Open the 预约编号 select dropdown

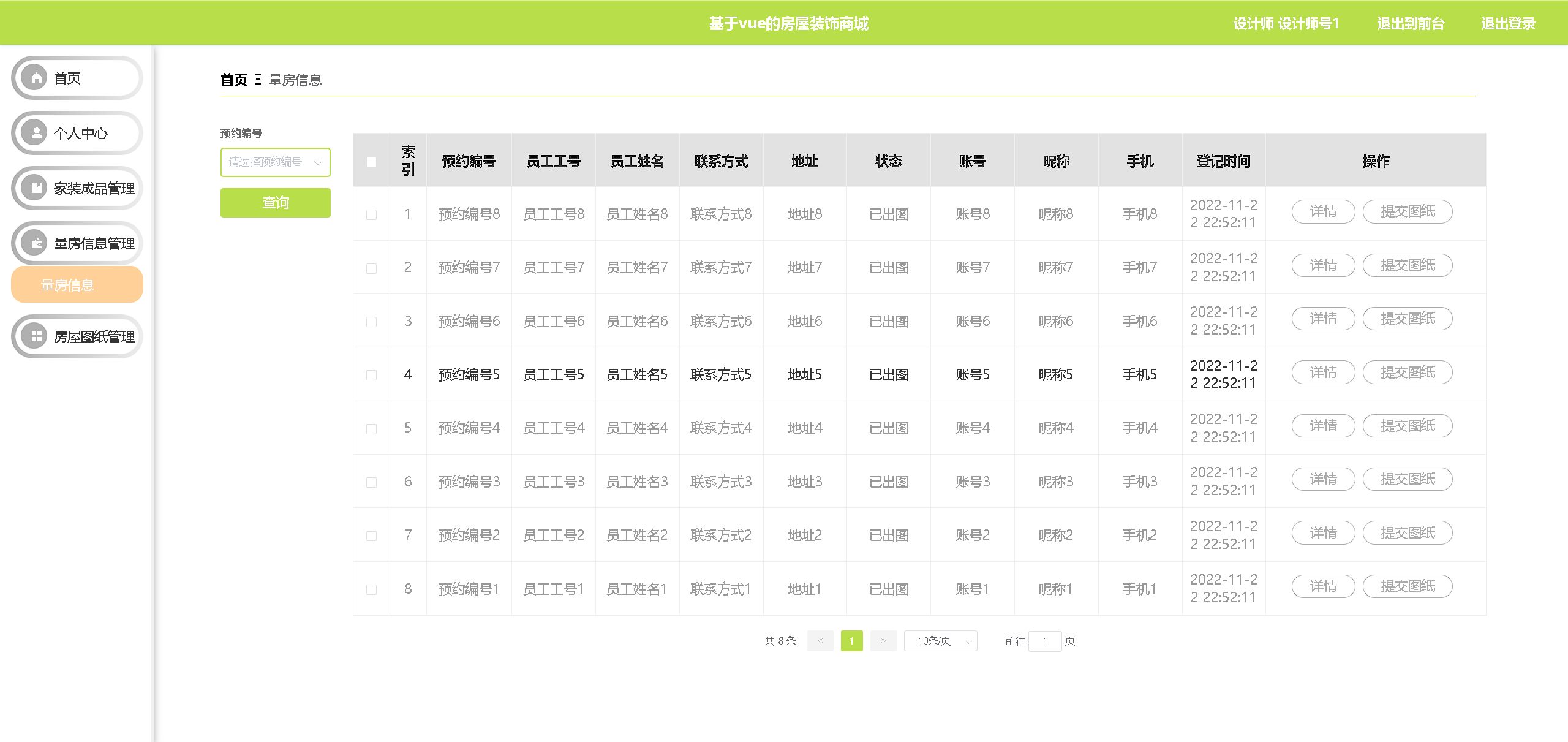(275, 162)
